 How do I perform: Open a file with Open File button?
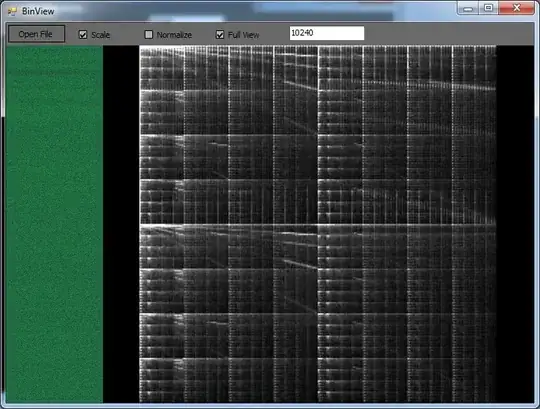pos(37,34)
